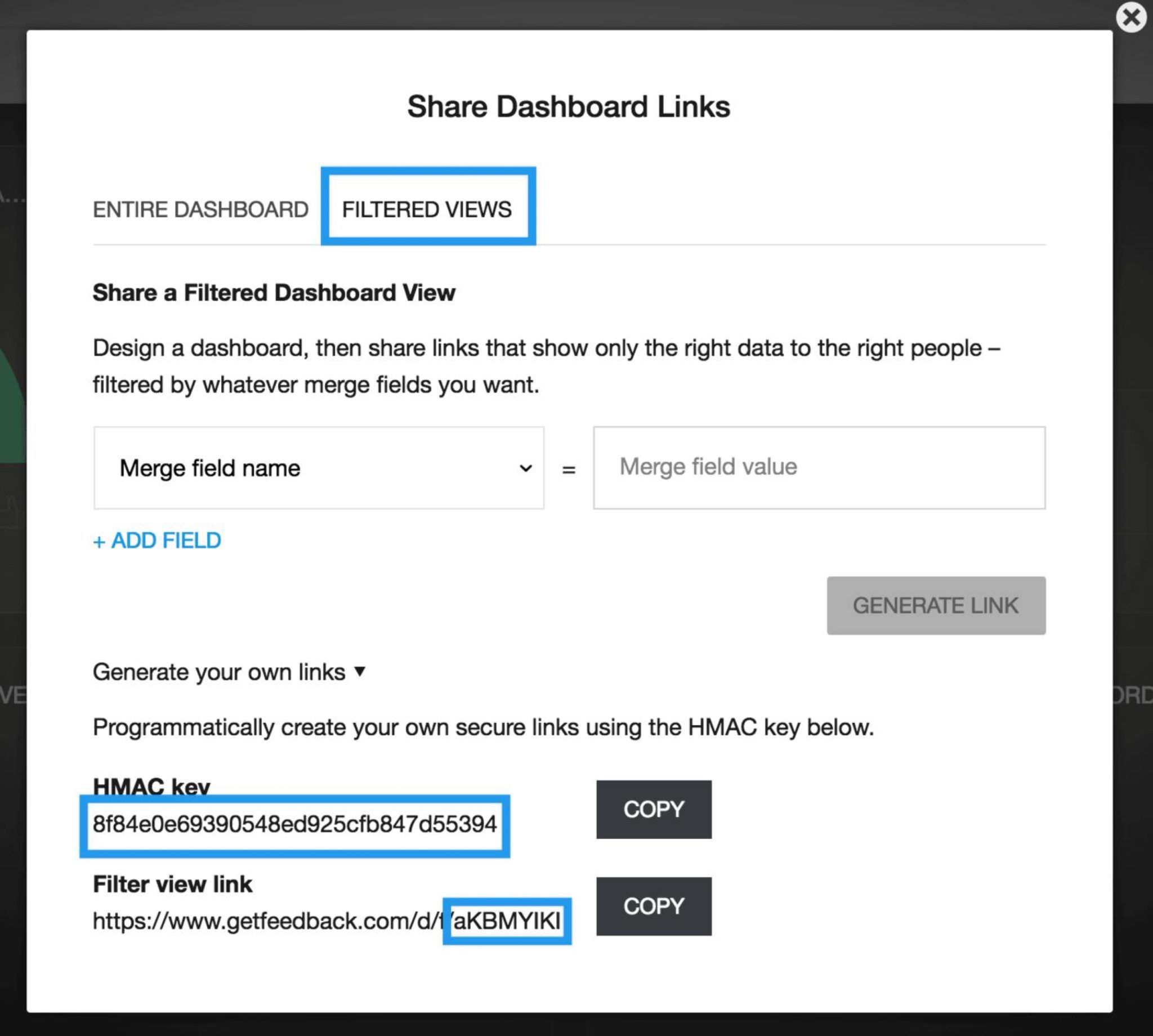Click the Merge field value input box

click(x=820, y=467)
